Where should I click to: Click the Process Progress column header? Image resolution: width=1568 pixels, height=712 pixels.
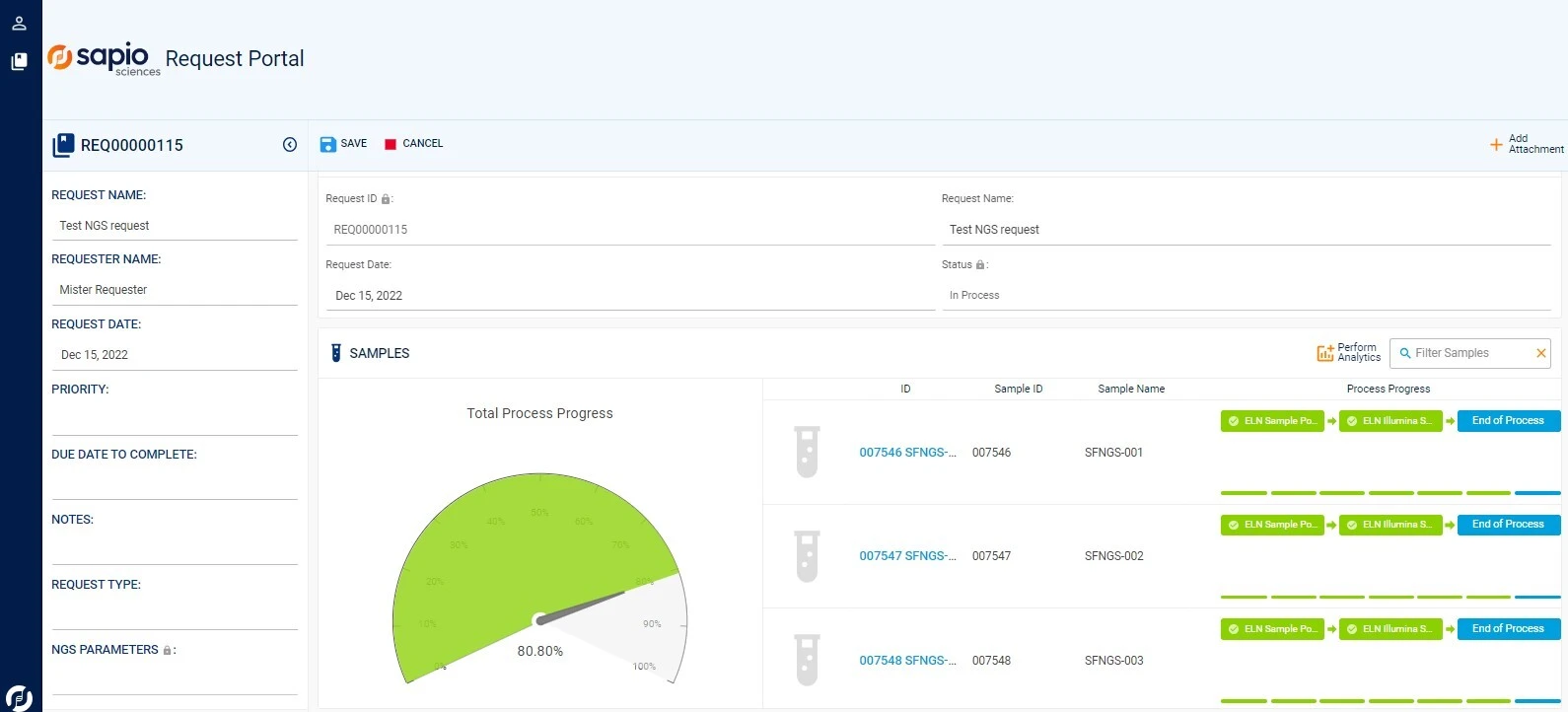click(1389, 390)
